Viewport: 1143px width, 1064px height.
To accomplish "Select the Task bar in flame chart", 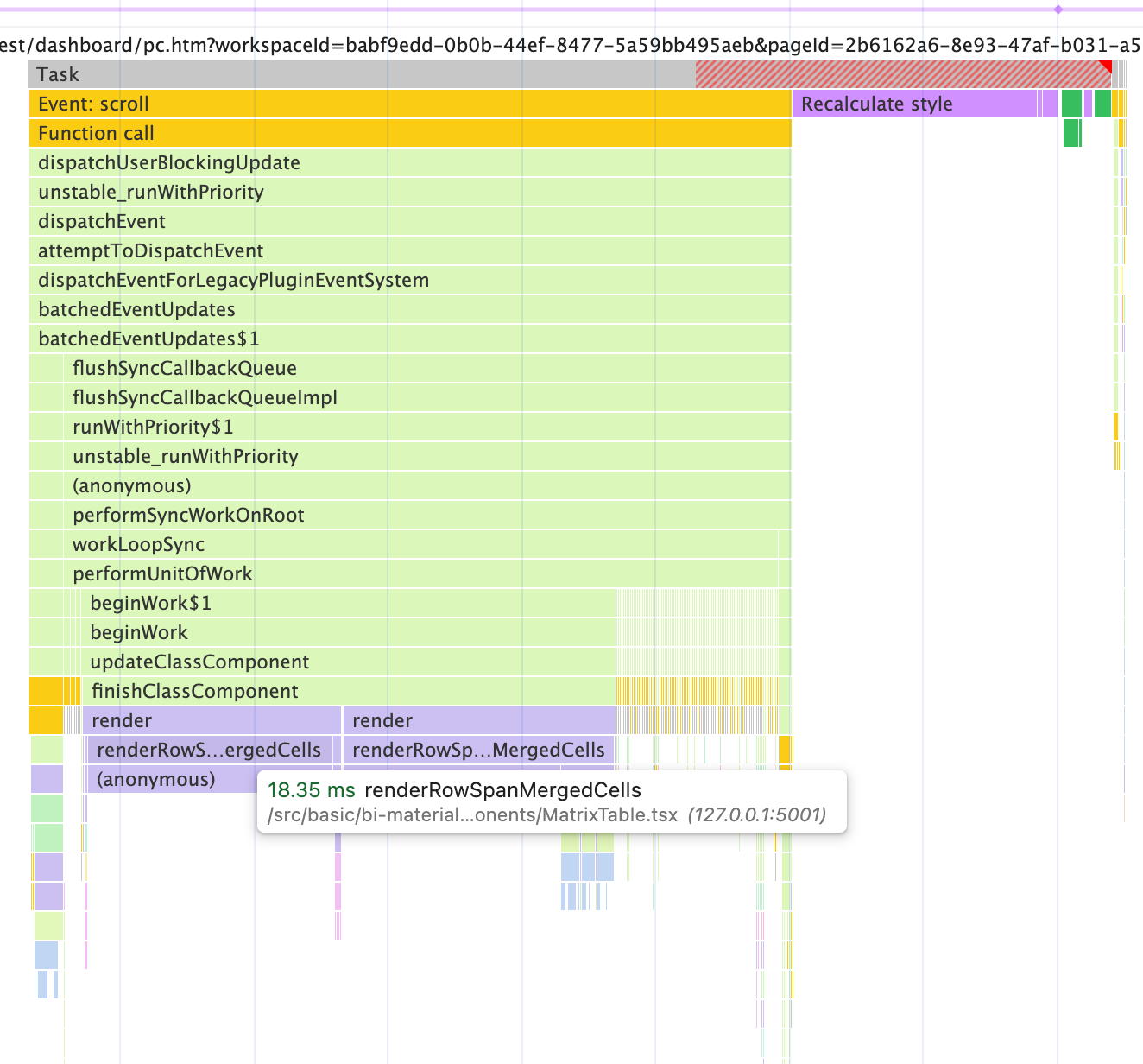I will pos(570,74).
